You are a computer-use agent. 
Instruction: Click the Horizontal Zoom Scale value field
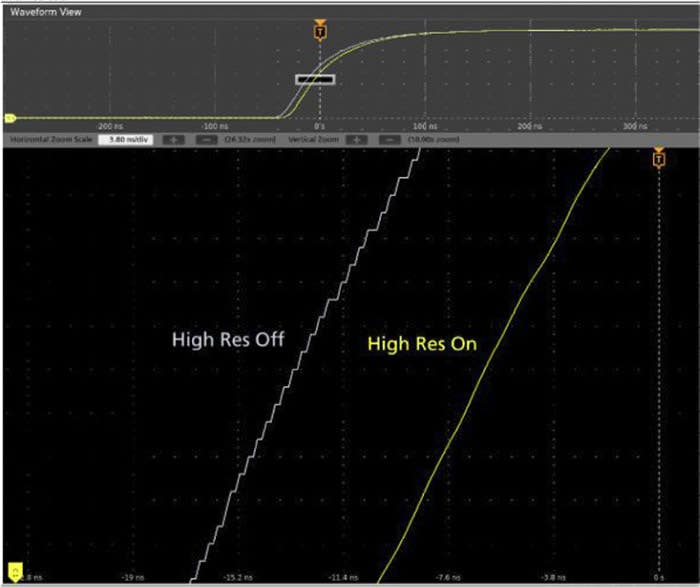tap(126, 140)
